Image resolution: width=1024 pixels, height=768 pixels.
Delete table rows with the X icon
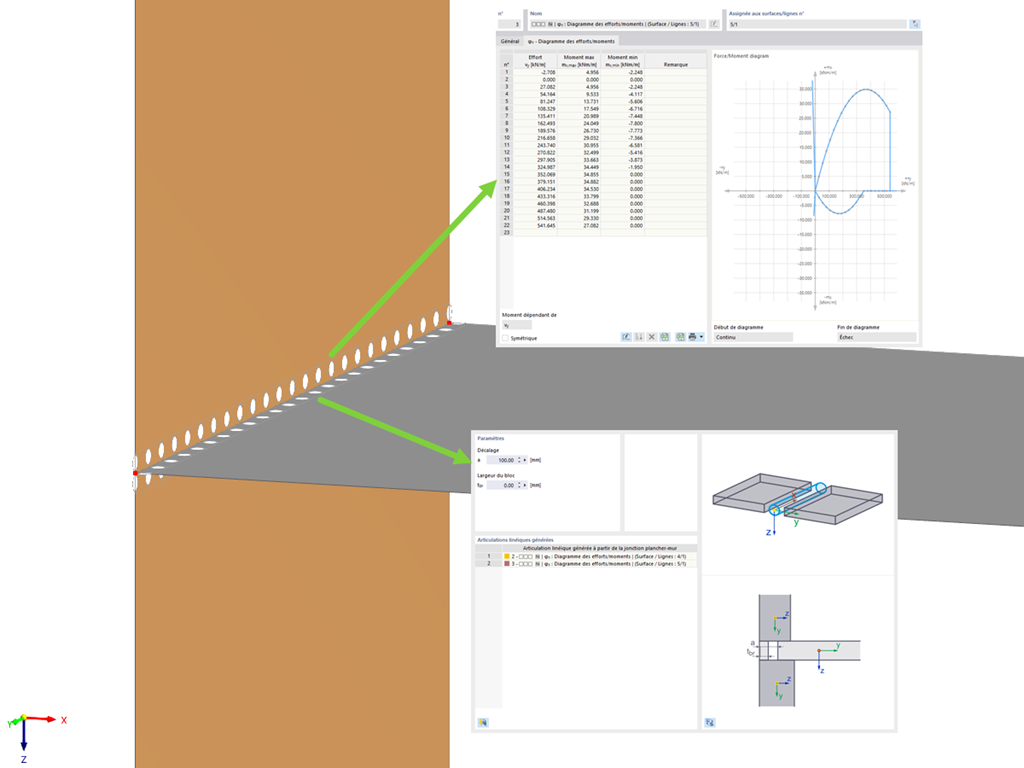[651, 337]
